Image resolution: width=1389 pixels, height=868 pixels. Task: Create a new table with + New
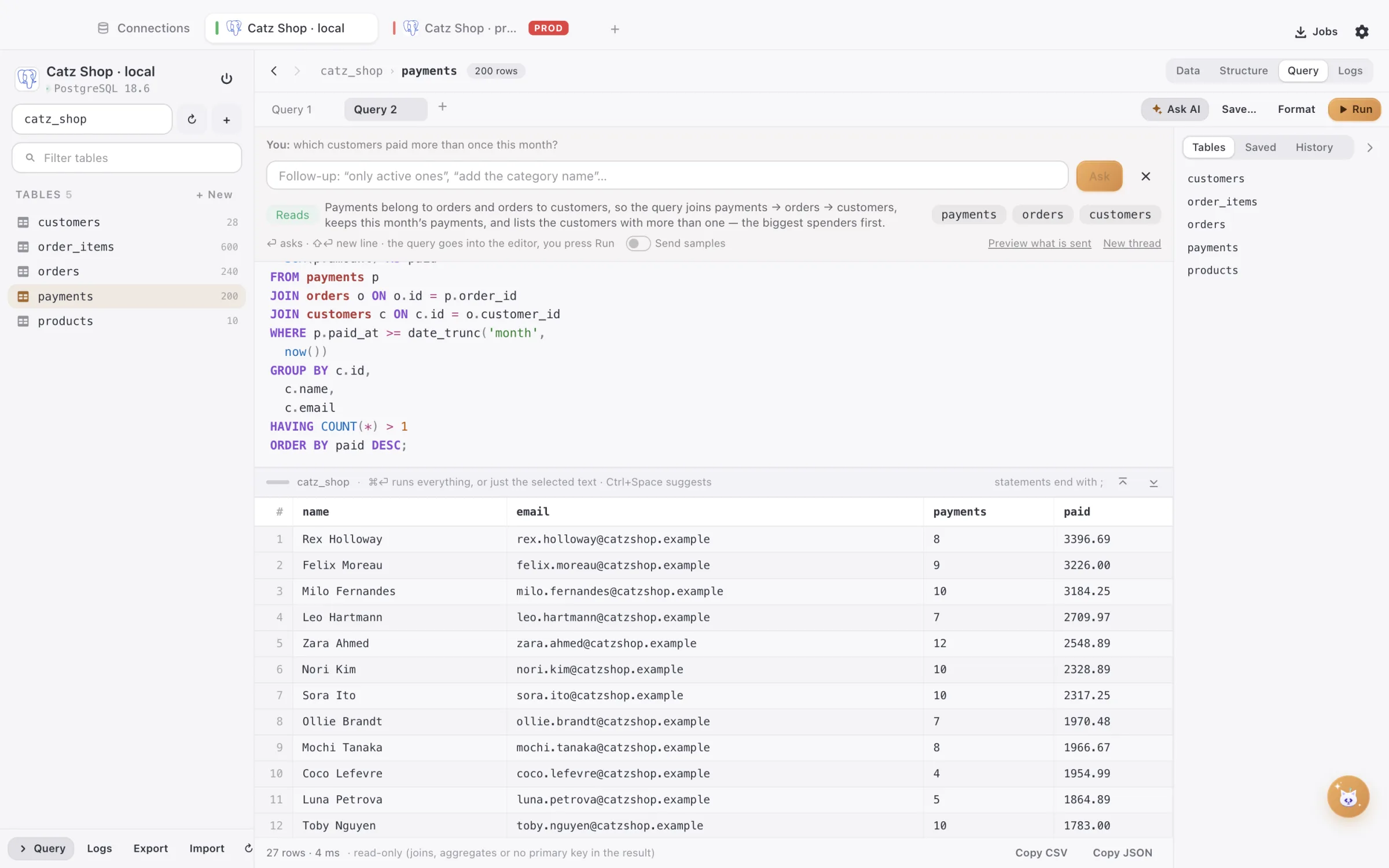(x=214, y=195)
